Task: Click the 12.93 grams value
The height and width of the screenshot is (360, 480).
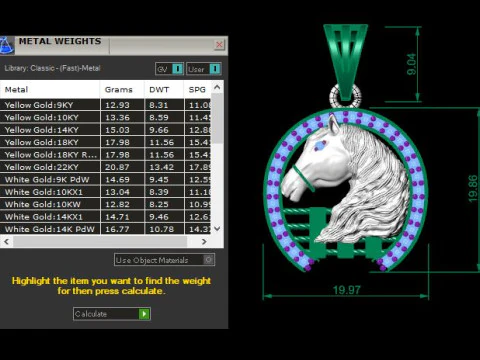Action: 117,105
